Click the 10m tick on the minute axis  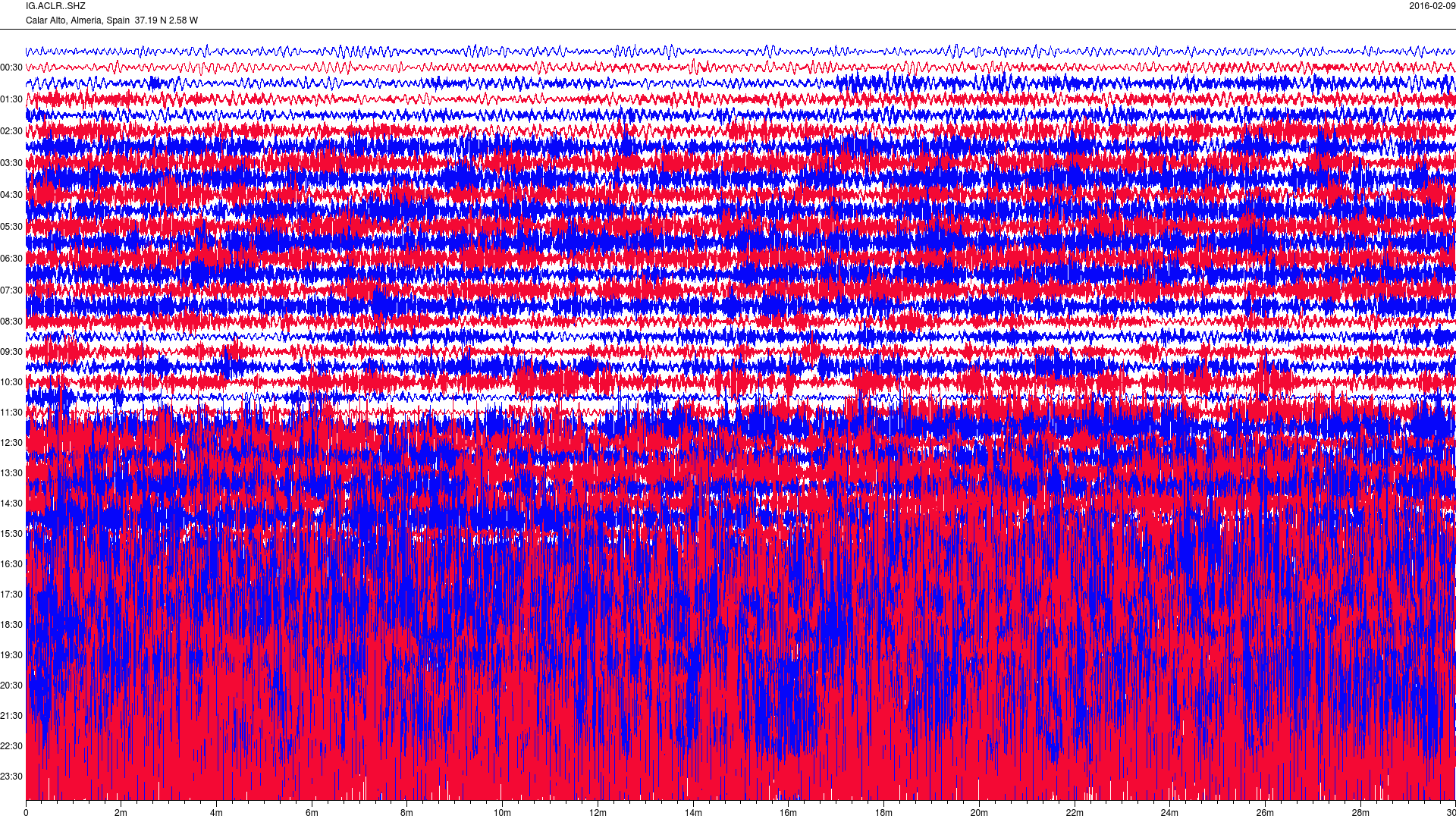(502, 813)
